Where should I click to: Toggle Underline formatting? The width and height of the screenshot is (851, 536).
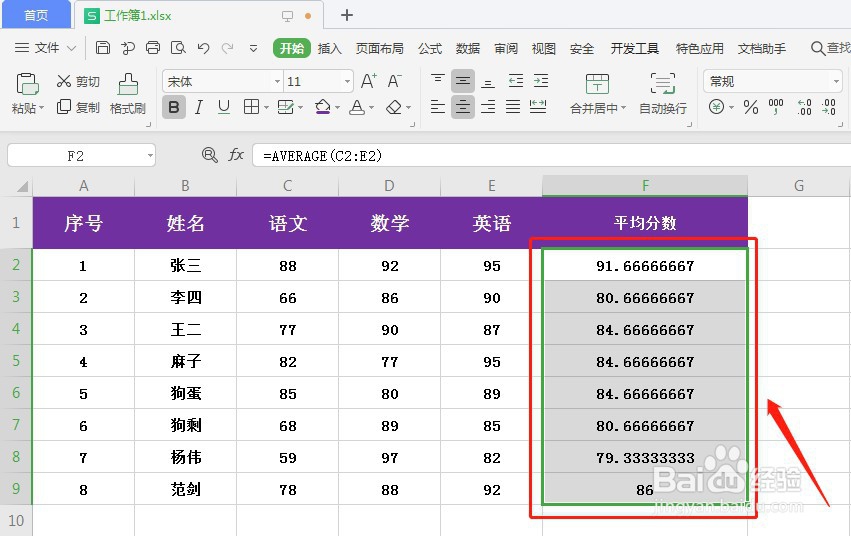[224, 107]
